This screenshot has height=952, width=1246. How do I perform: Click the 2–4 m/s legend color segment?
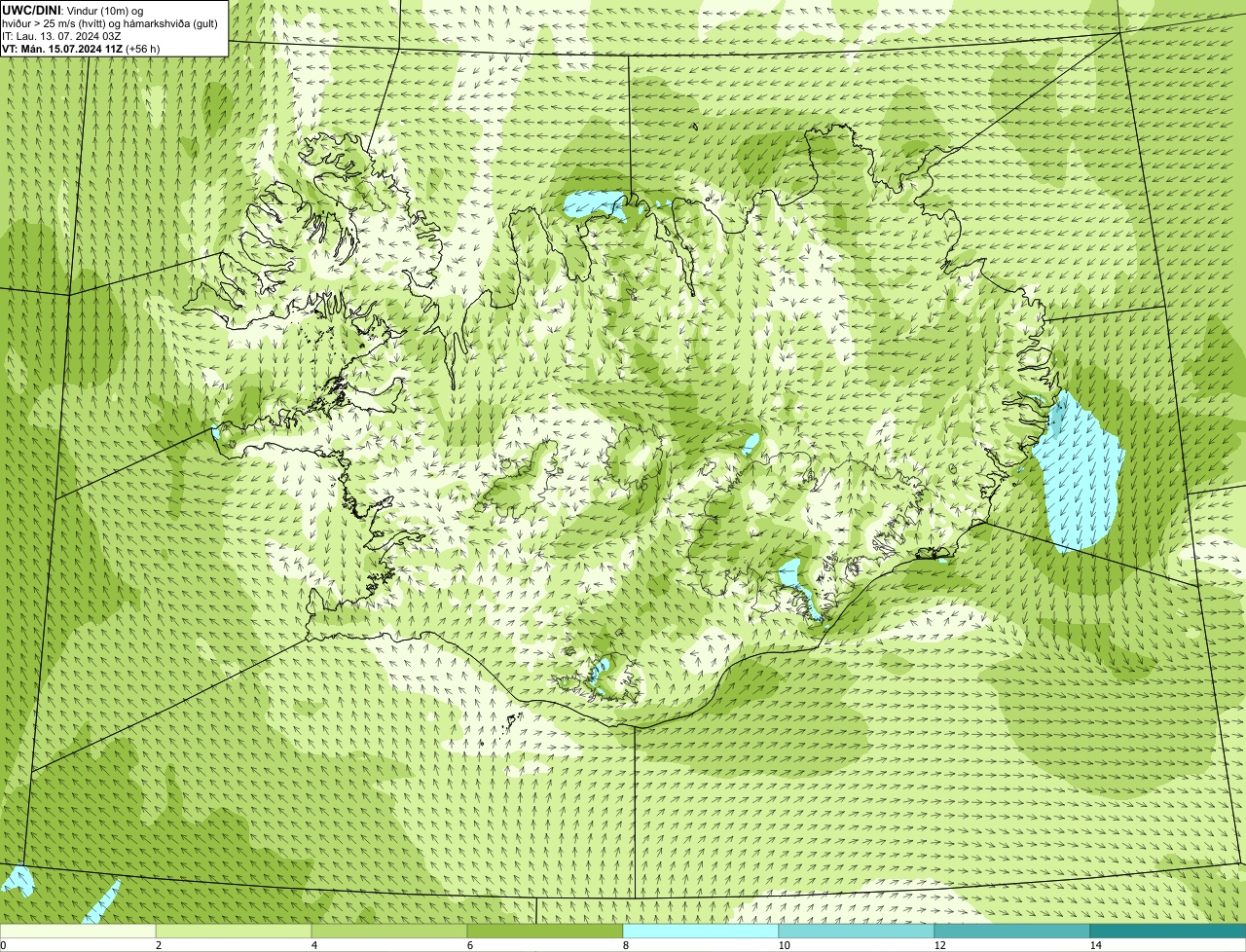(x=234, y=932)
